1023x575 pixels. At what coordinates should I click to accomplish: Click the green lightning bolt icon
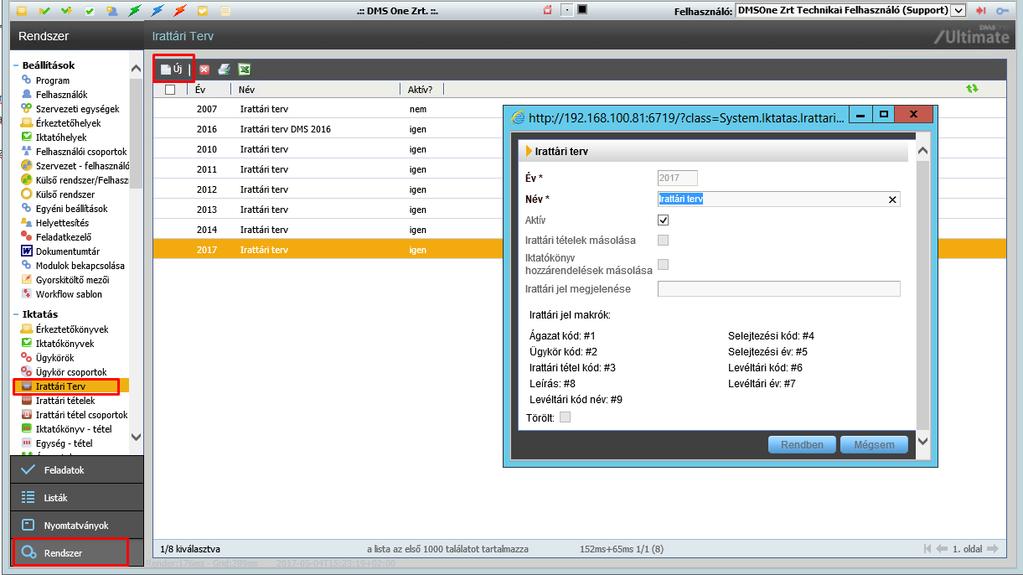click(134, 10)
